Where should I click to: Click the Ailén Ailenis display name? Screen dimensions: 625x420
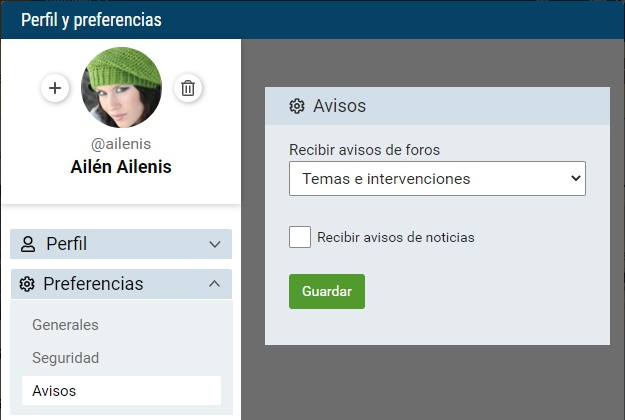[121, 167]
